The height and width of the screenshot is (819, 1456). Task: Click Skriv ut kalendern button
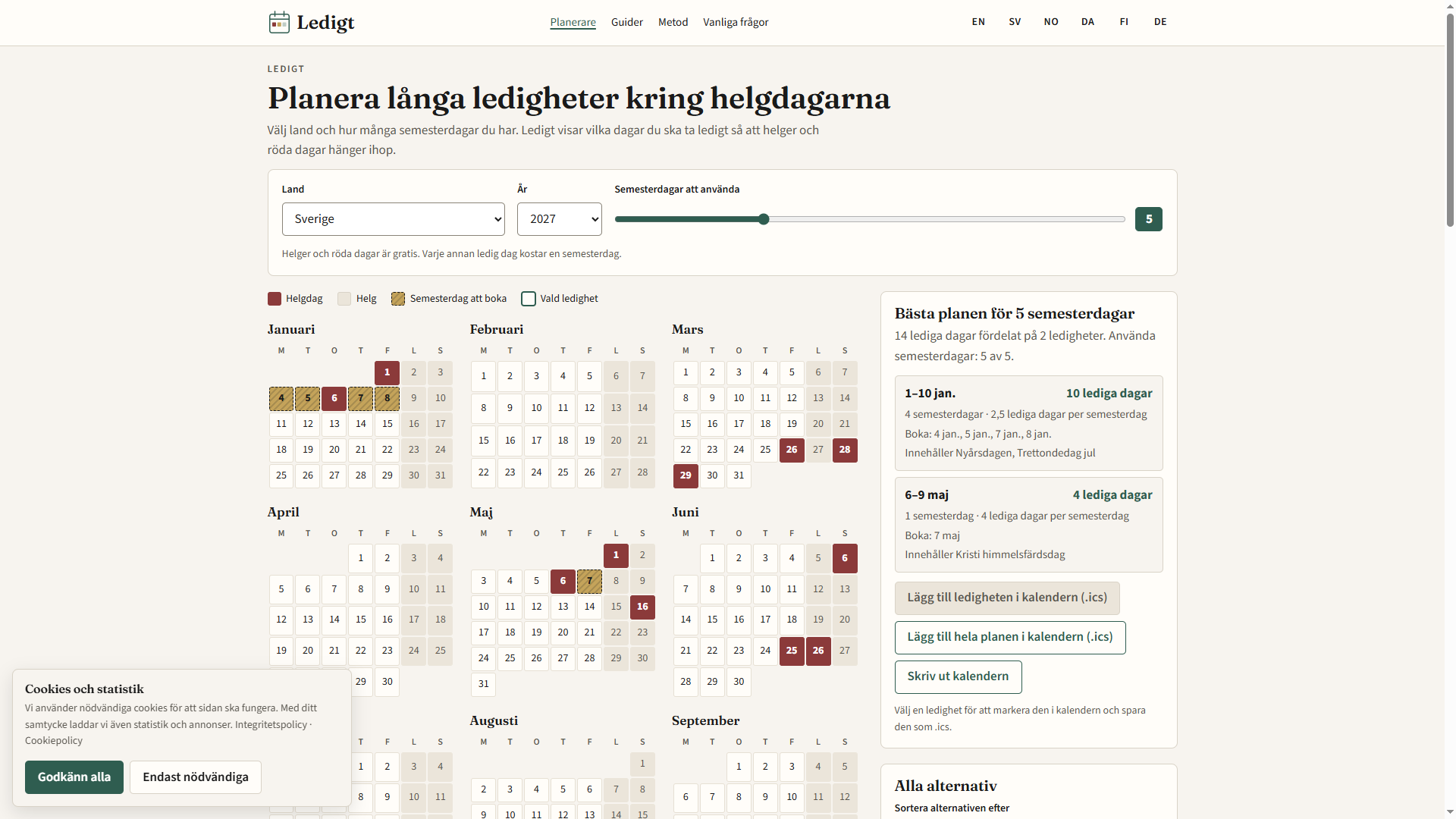coord(958,676)
